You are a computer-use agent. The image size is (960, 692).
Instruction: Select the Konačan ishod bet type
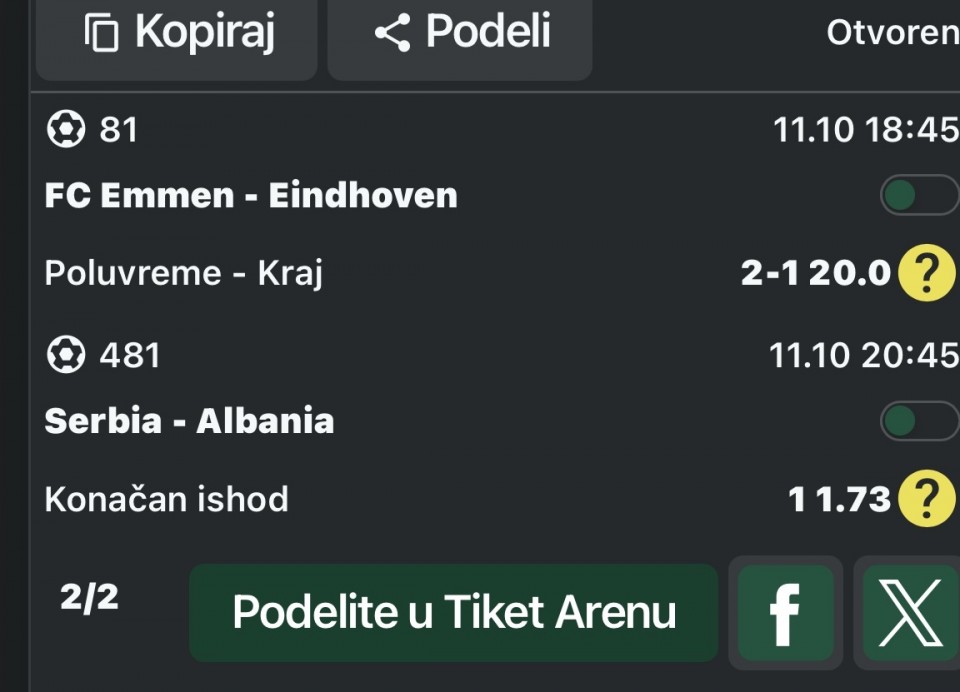166,498
